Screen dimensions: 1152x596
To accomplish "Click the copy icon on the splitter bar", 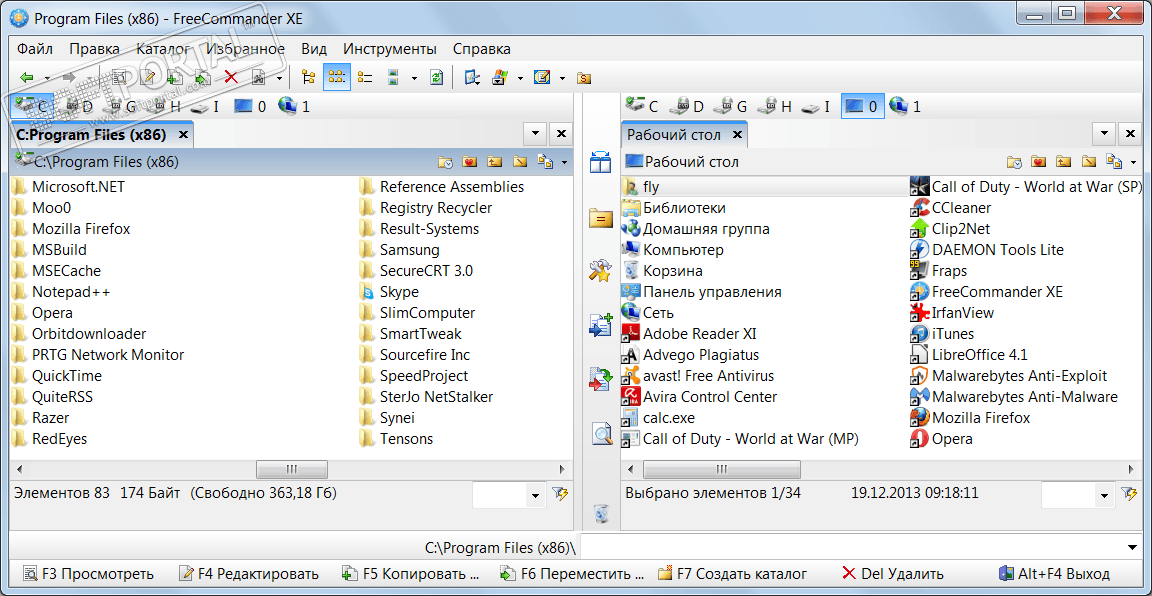I will tap(601, 325).
